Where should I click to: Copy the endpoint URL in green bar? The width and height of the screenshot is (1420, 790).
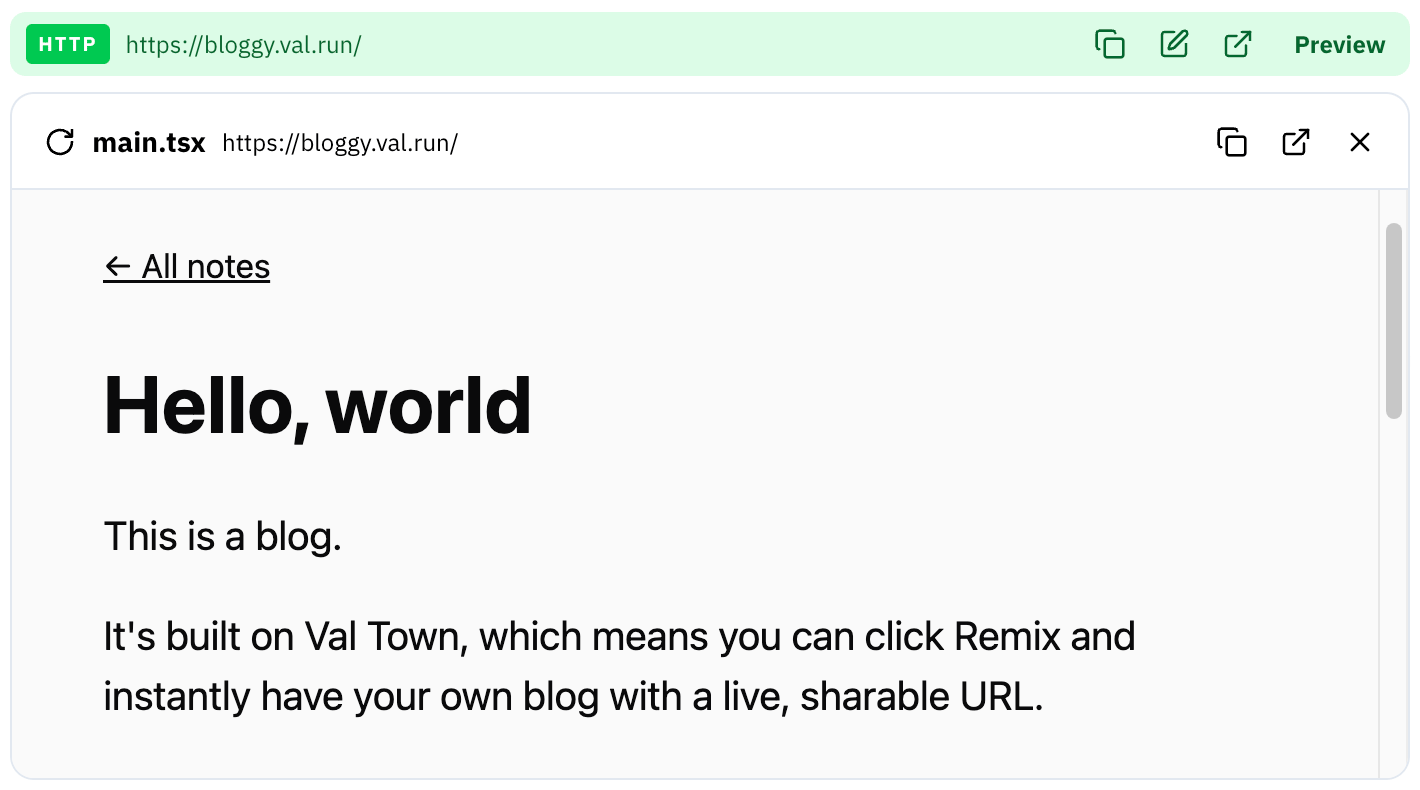(1110, 44)
